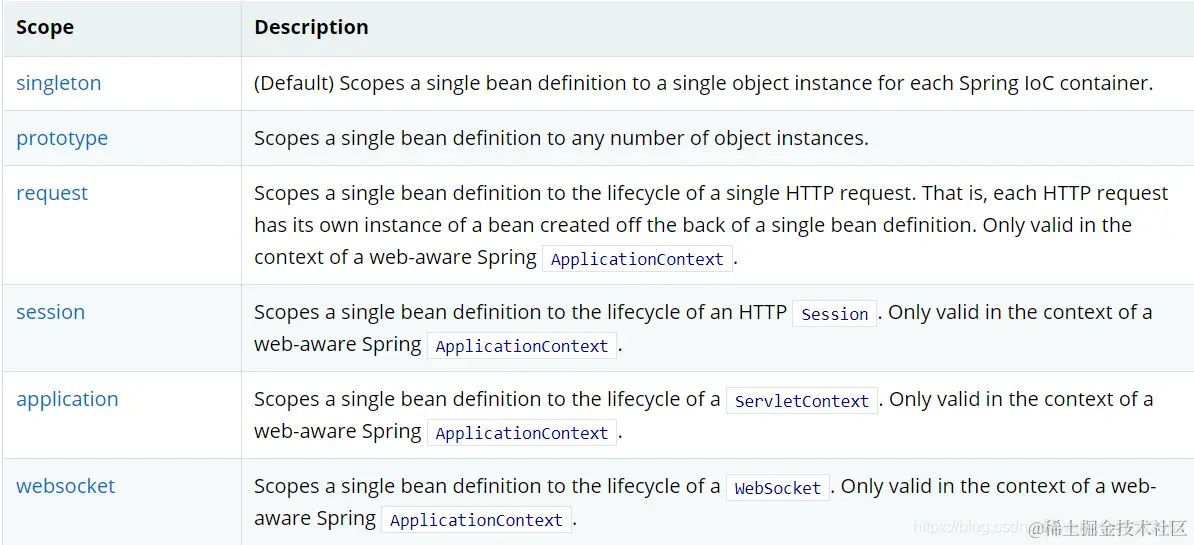Click the ServletContext code tag

(802, 401)
